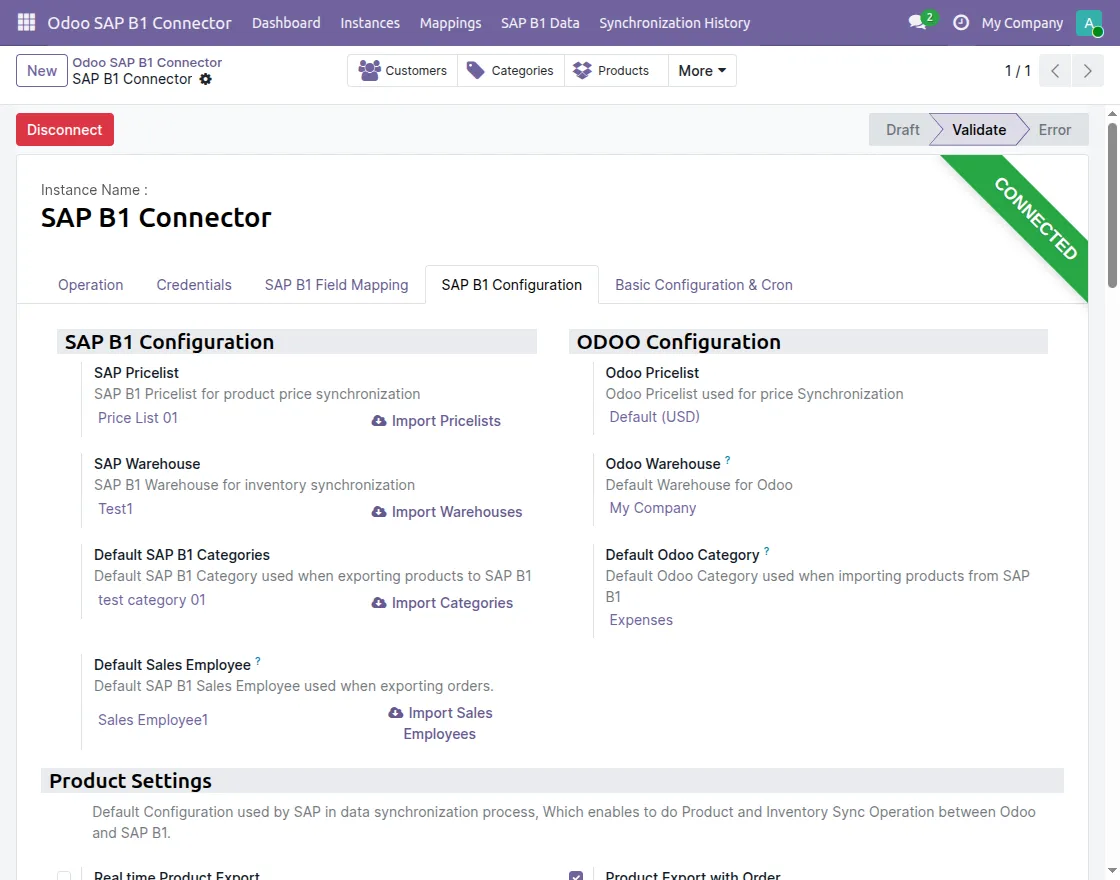Click the gear icon next to SAP B1 Connector
The height and width of the screenshot is (880, 1120).
(x=206, y=79)
